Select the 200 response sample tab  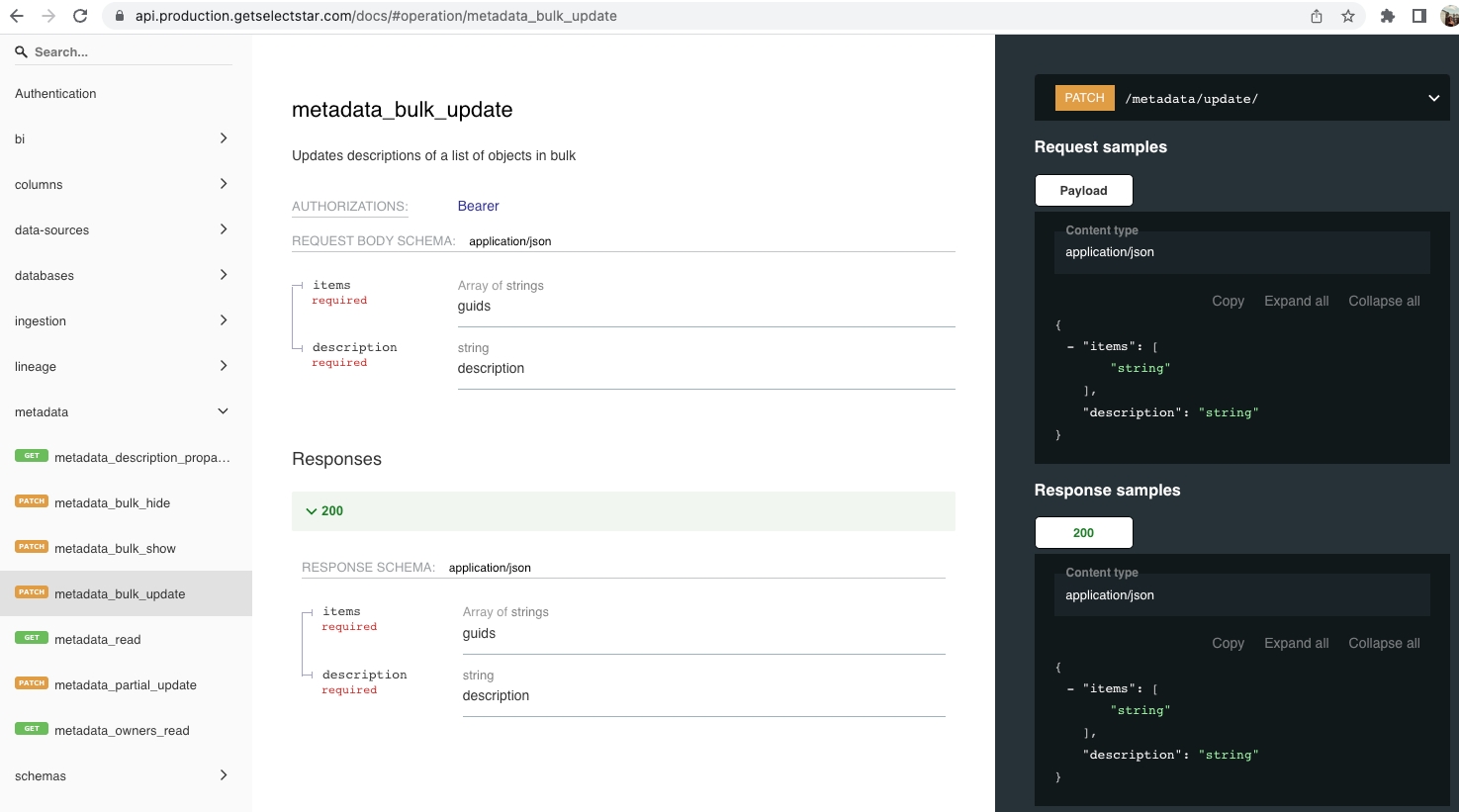[x=1083, y=533]
